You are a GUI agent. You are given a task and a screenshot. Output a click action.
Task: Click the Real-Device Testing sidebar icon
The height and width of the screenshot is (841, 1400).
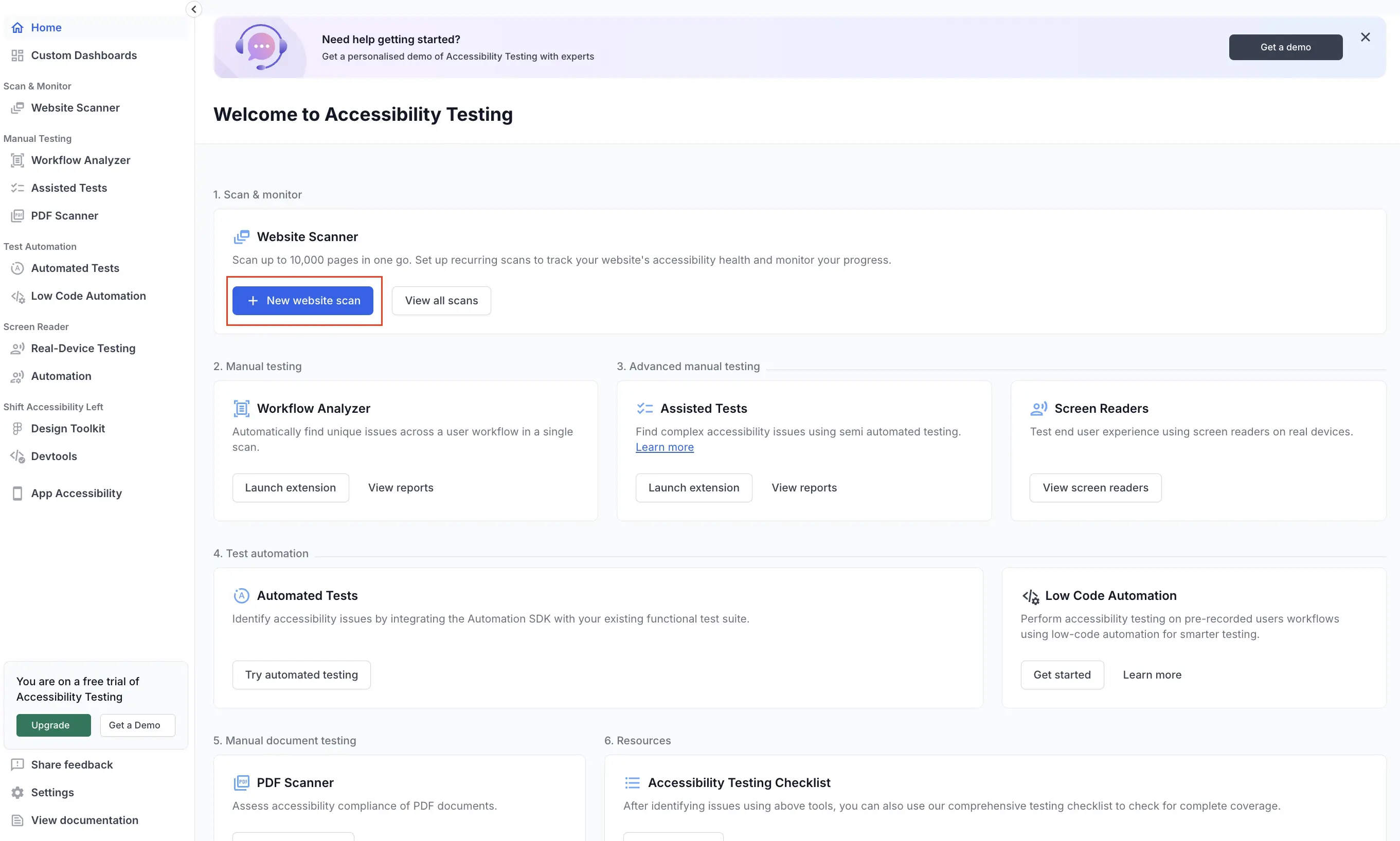tap(17, 349)
